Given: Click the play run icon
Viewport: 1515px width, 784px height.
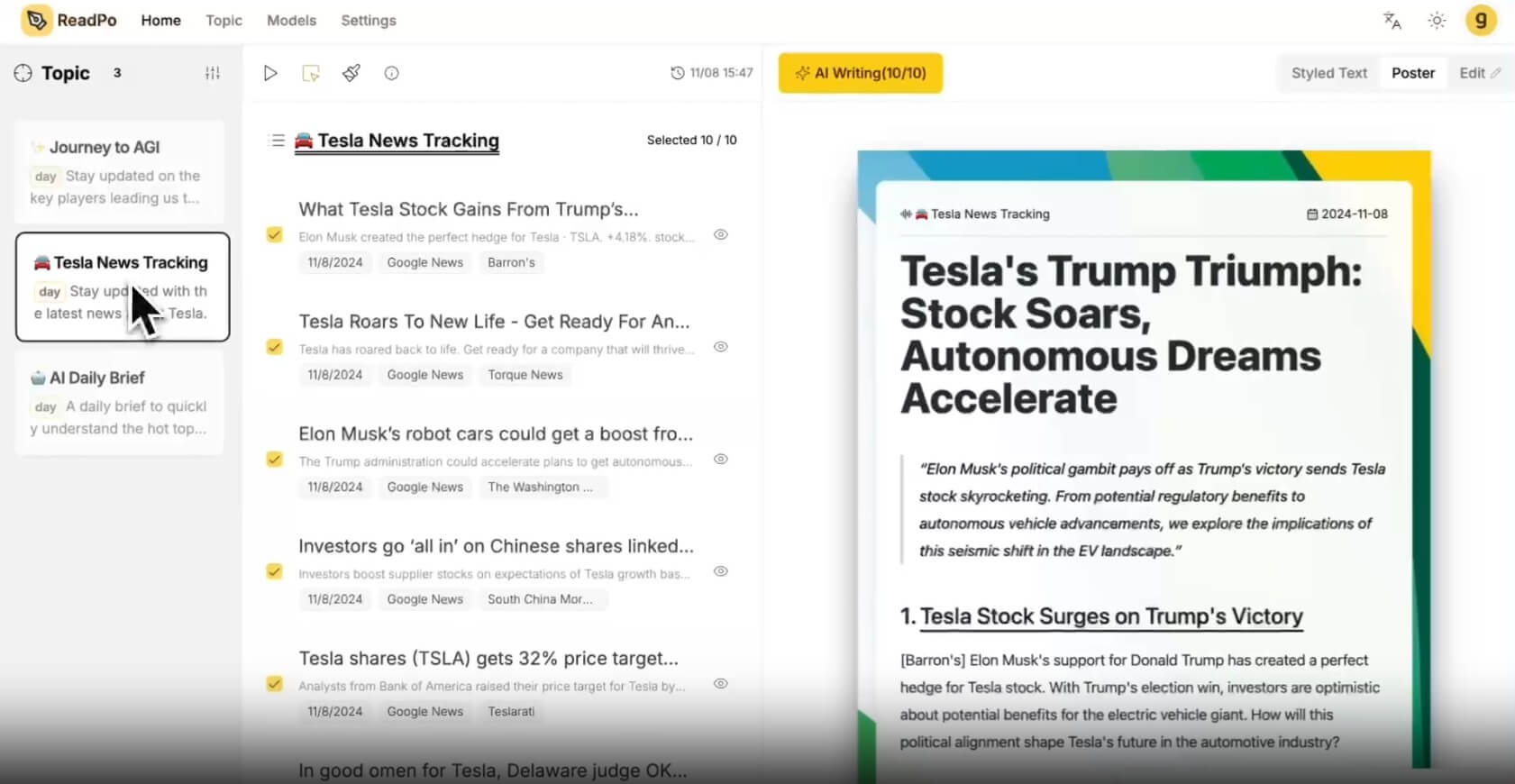Looking at the screenshot, I should [270, 73].
